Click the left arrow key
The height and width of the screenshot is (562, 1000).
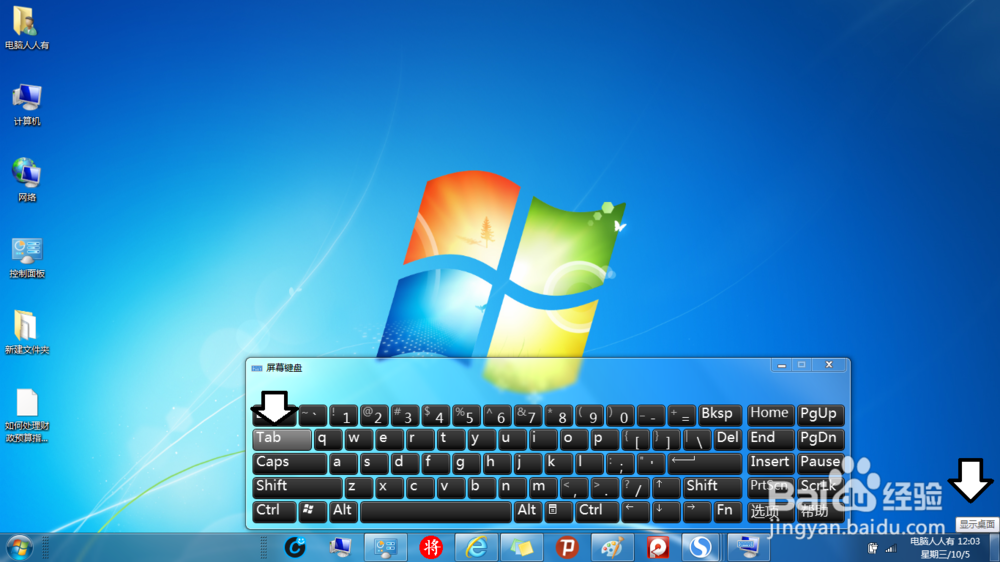click(x=635, y=511)
